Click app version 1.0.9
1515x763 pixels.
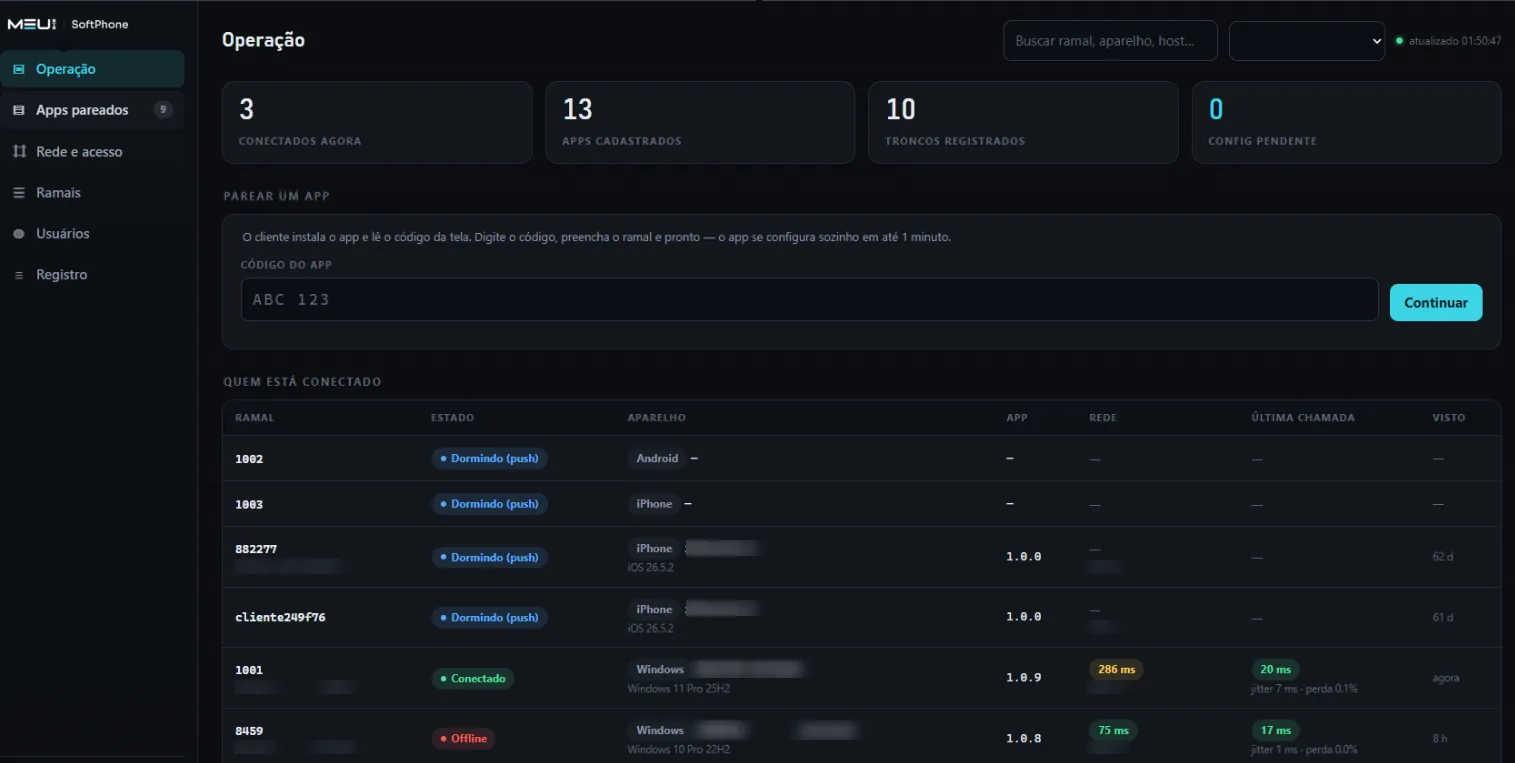(x=1024, y=677)
